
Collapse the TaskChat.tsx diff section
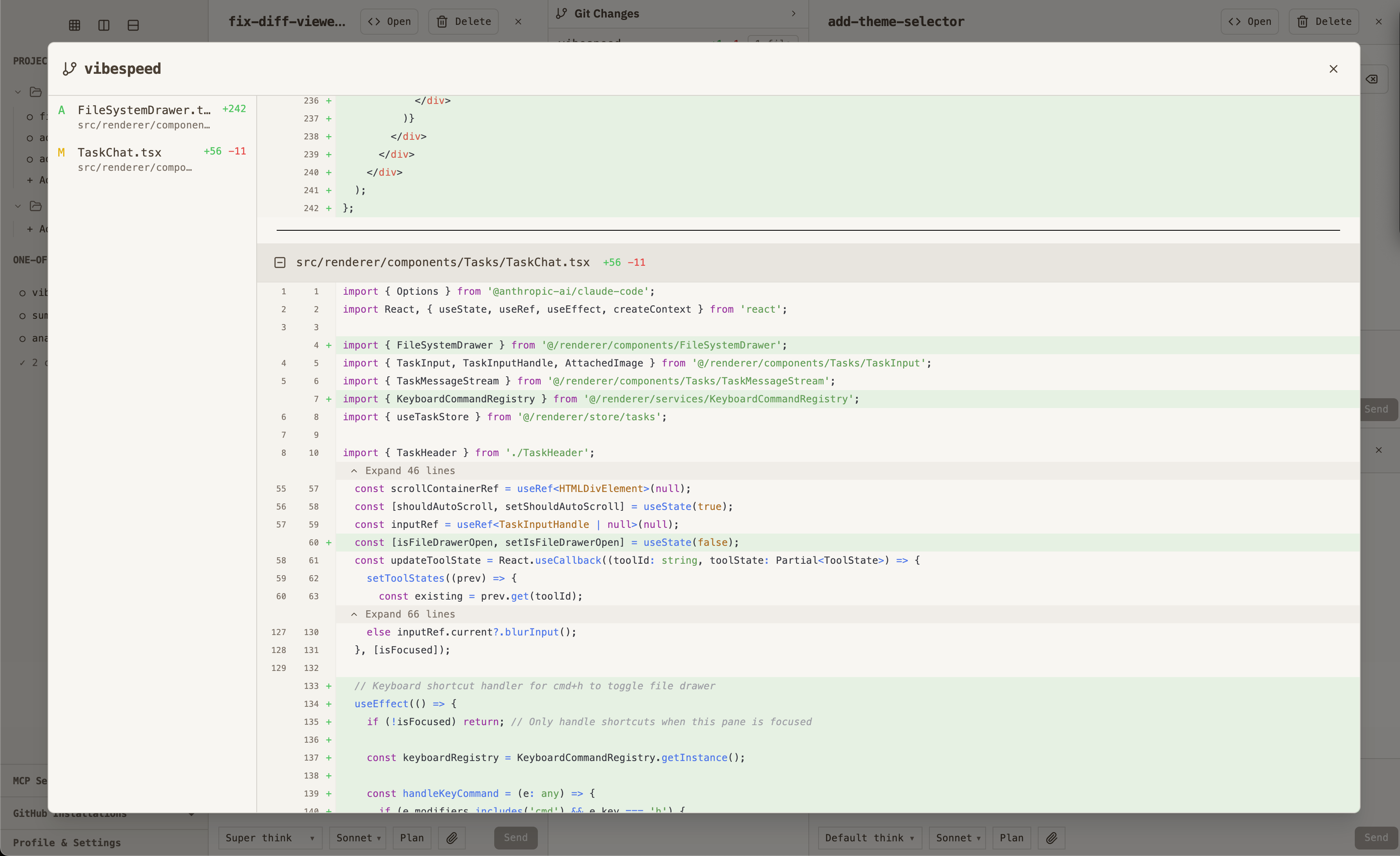pyautogui.click(x=280, y=263)
